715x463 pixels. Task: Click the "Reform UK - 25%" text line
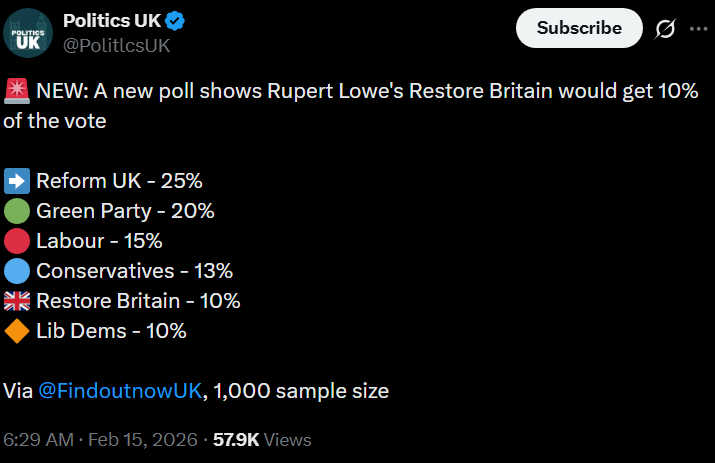[119, 181]
